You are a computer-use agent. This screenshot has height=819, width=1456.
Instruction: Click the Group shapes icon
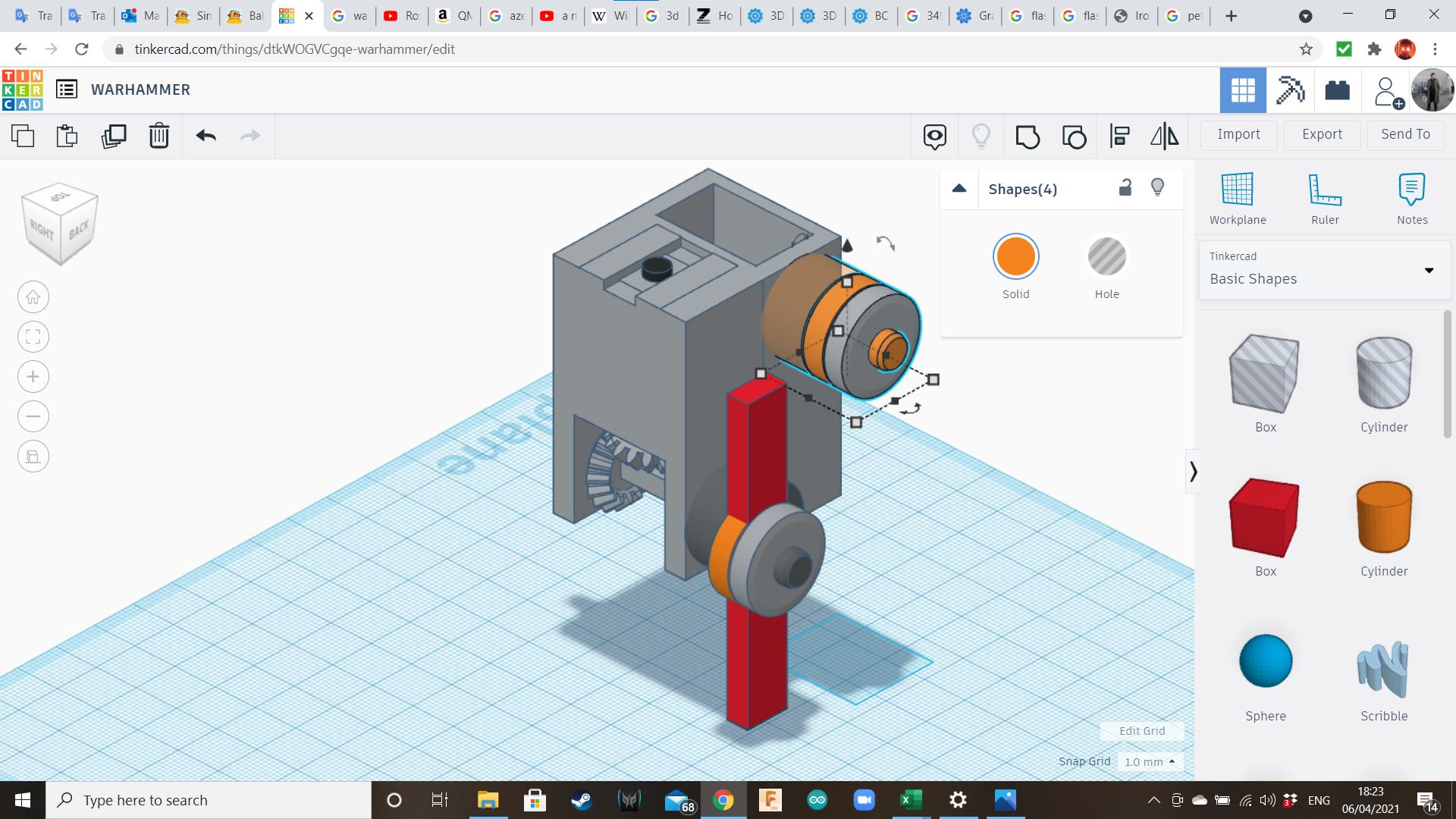1027,136
